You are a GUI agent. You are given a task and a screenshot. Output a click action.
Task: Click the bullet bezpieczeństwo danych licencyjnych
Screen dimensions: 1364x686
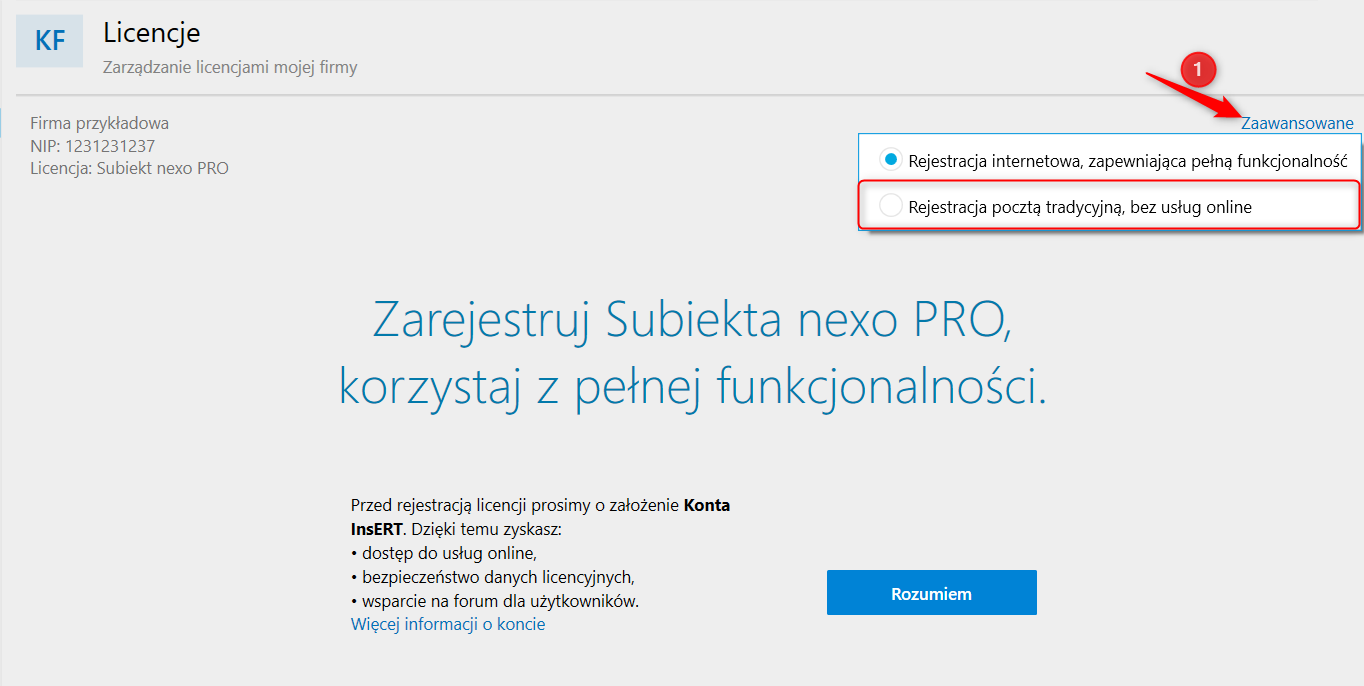pyautogui.click(x=493, y=577)
